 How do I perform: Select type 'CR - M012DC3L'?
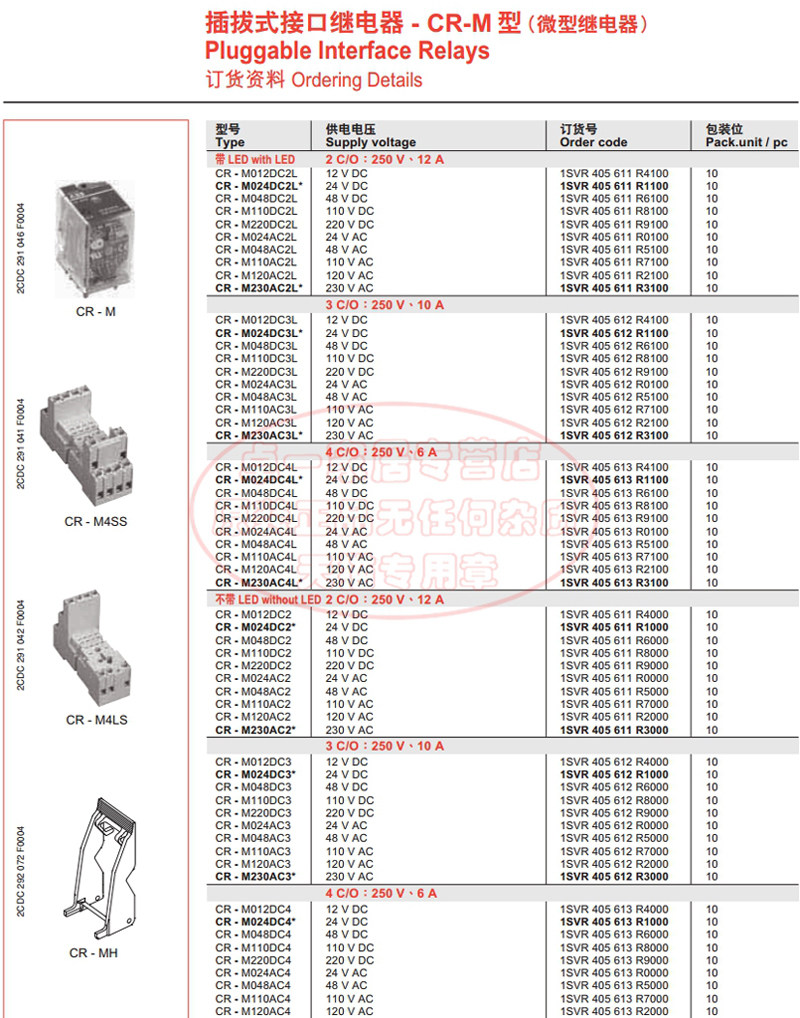coord(256,320)
